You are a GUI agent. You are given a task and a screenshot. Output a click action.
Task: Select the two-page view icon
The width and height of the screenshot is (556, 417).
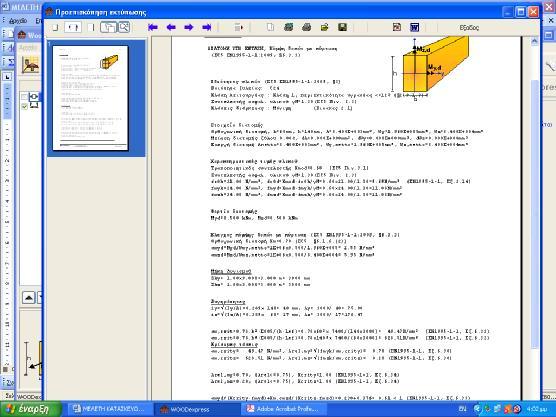pyautogui.click(x=73, y=27)
